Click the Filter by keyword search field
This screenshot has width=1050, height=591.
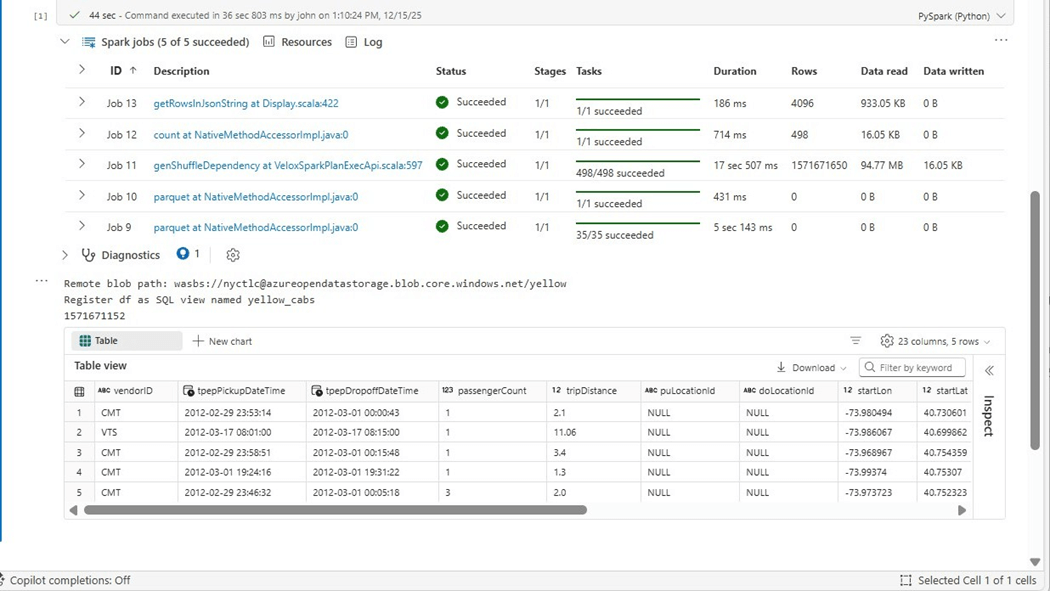(913, 367)
